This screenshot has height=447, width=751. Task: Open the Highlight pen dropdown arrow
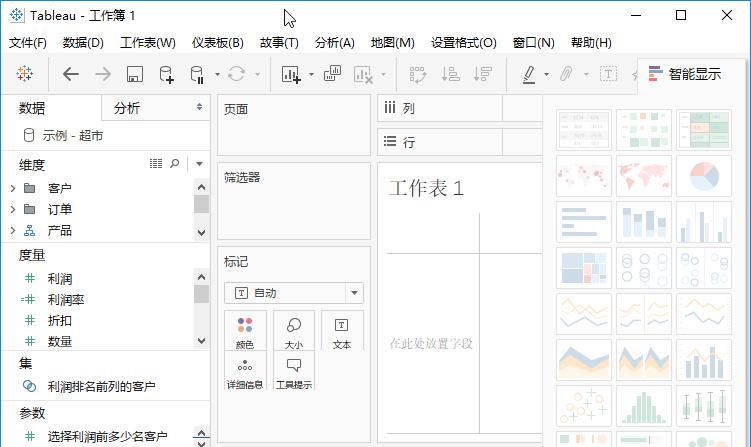(x=546, y=74)
